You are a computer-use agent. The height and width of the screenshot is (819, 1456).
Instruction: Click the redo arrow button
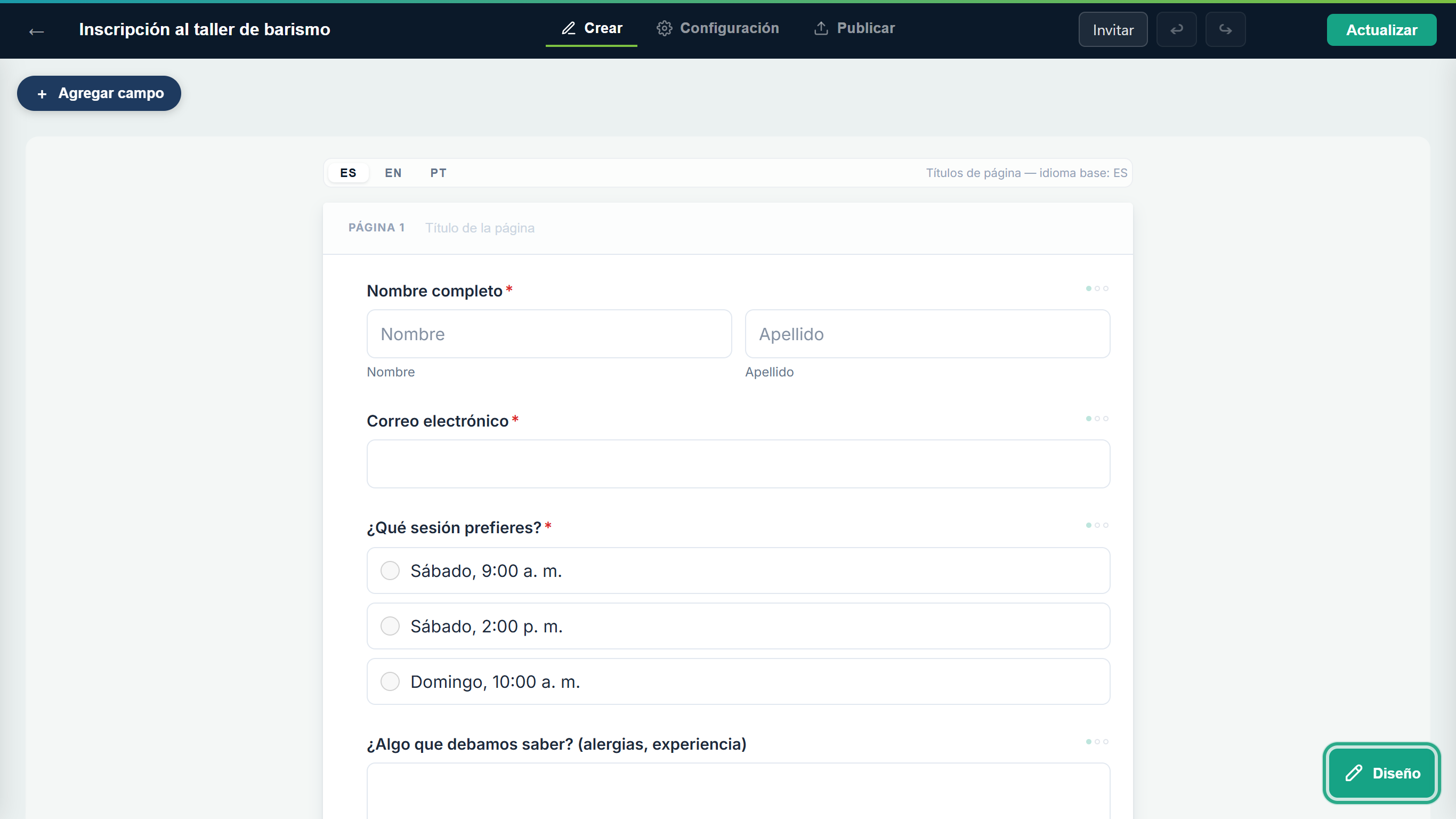pos(1225,29)
